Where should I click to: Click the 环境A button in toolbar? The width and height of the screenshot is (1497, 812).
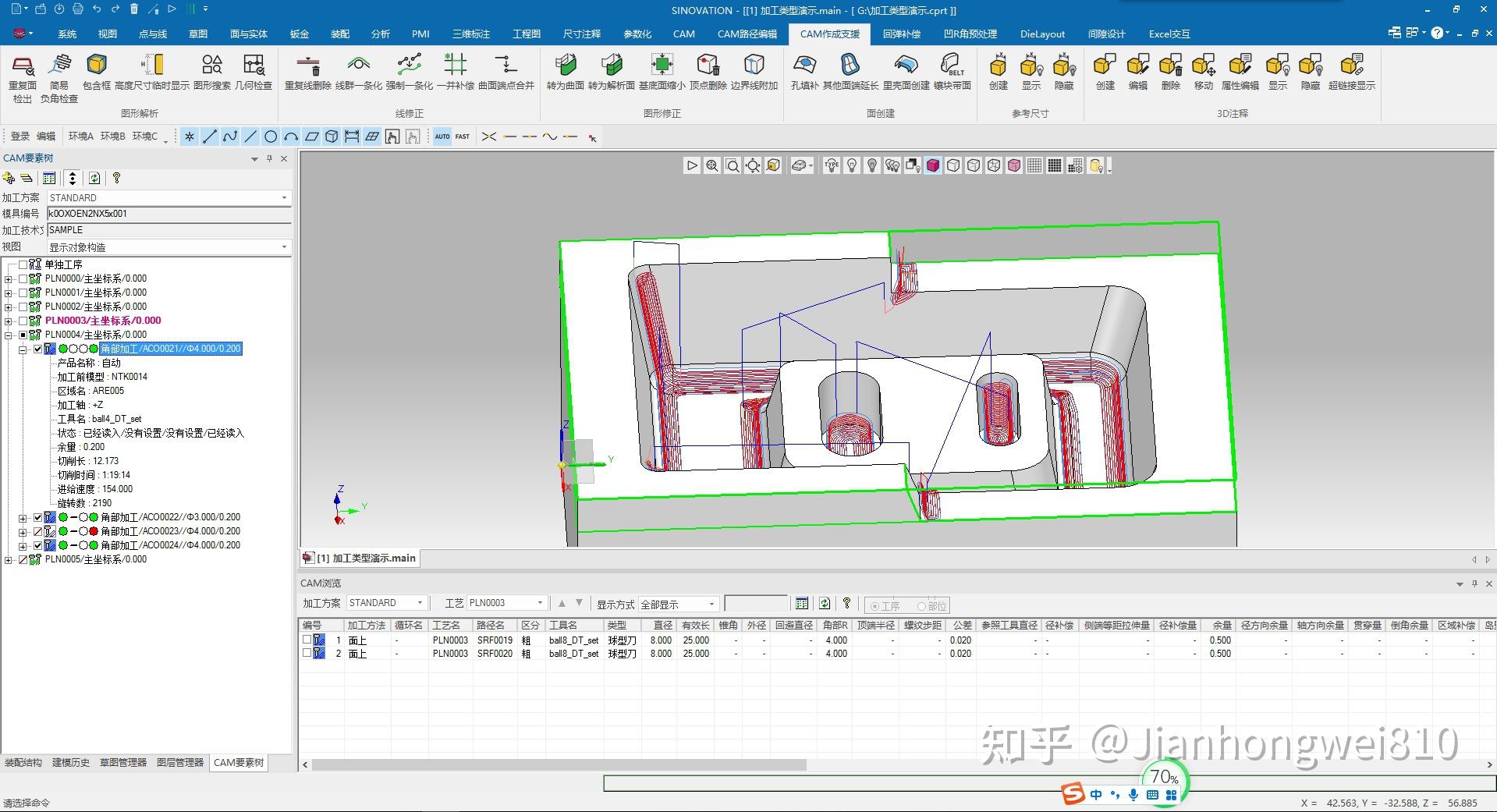[x=80, y=137]
